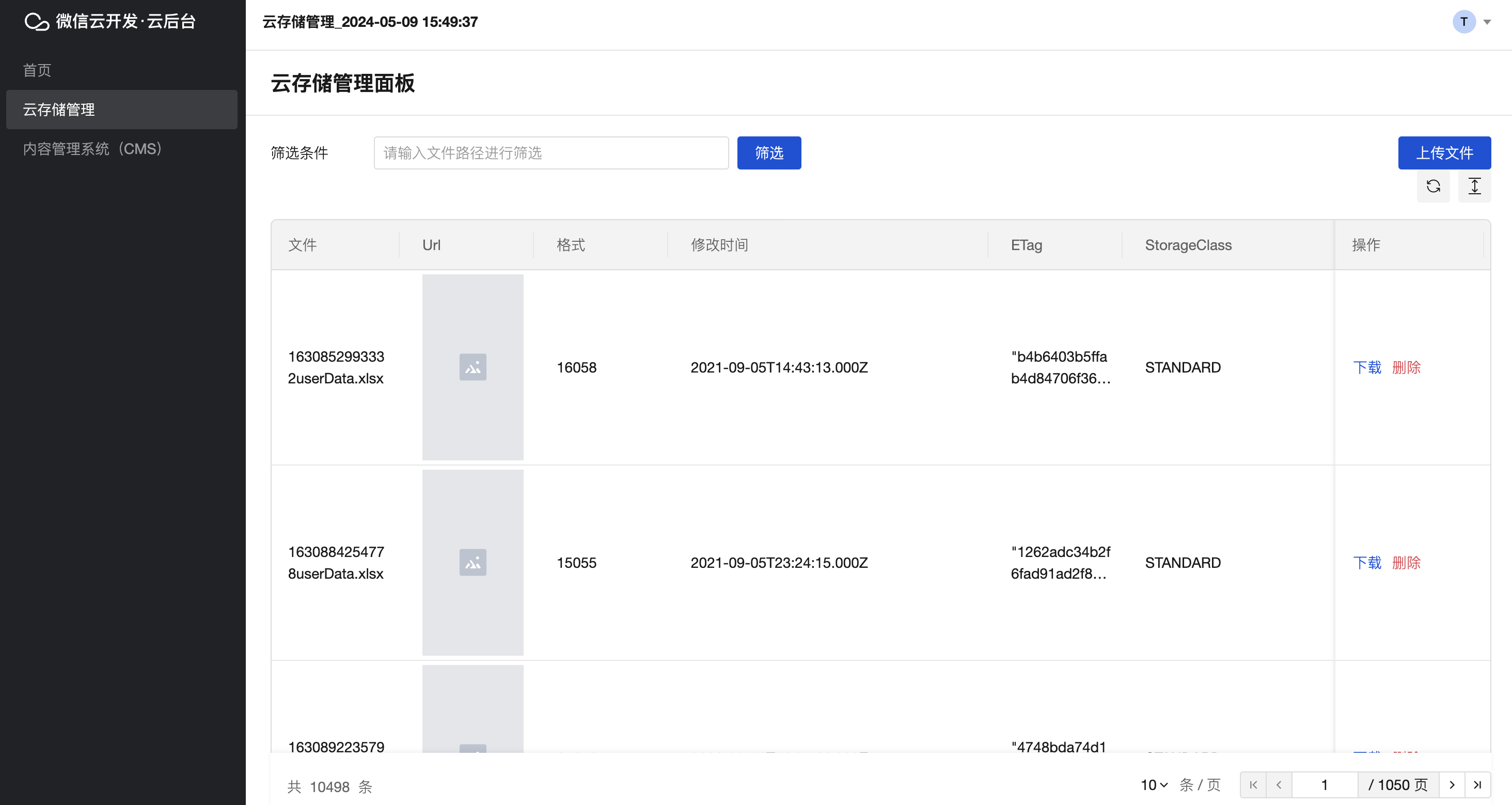Click the 上传文件 upload button
The width and height of the screenshot is (1512, 805).
point(1444,152)
